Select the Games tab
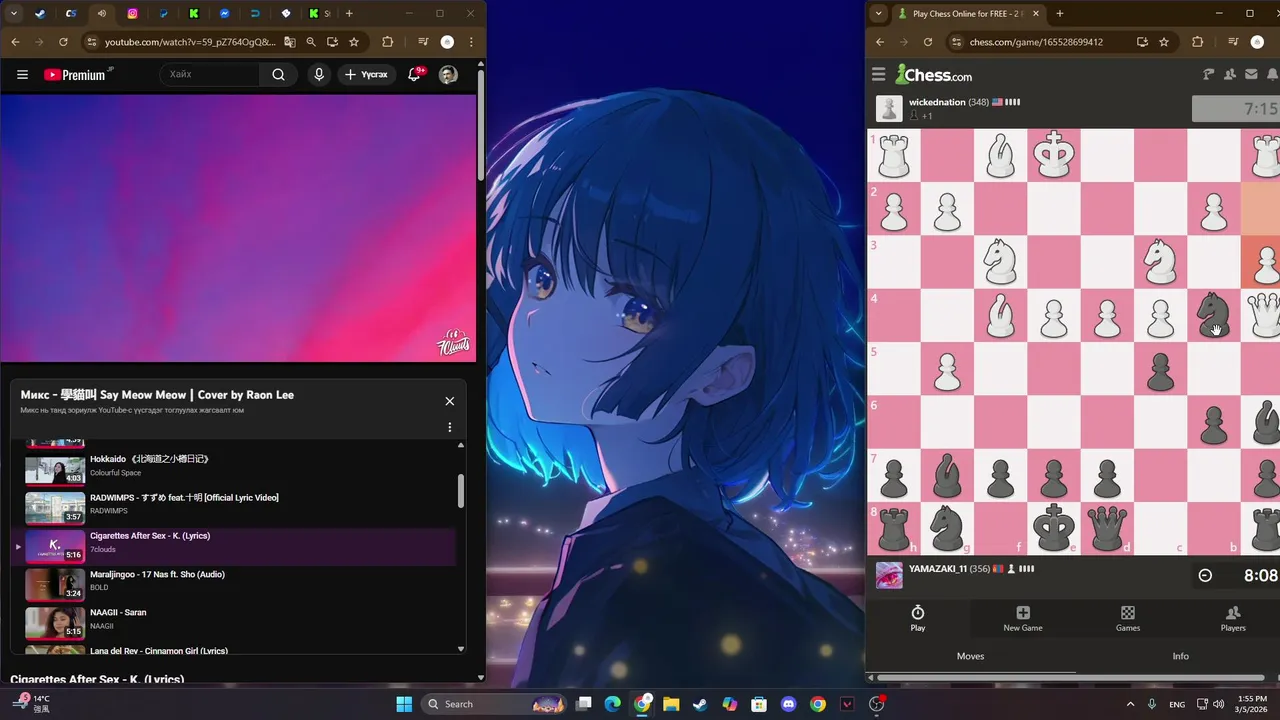The image size is (1280, 720). (x=1128, y=619)
